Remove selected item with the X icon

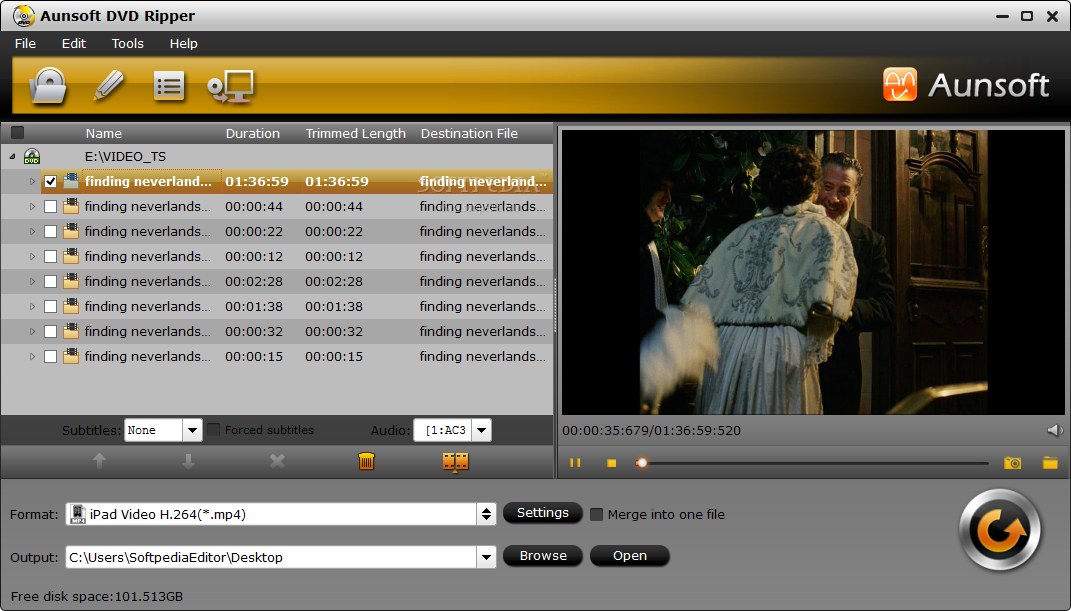[277, 461]
